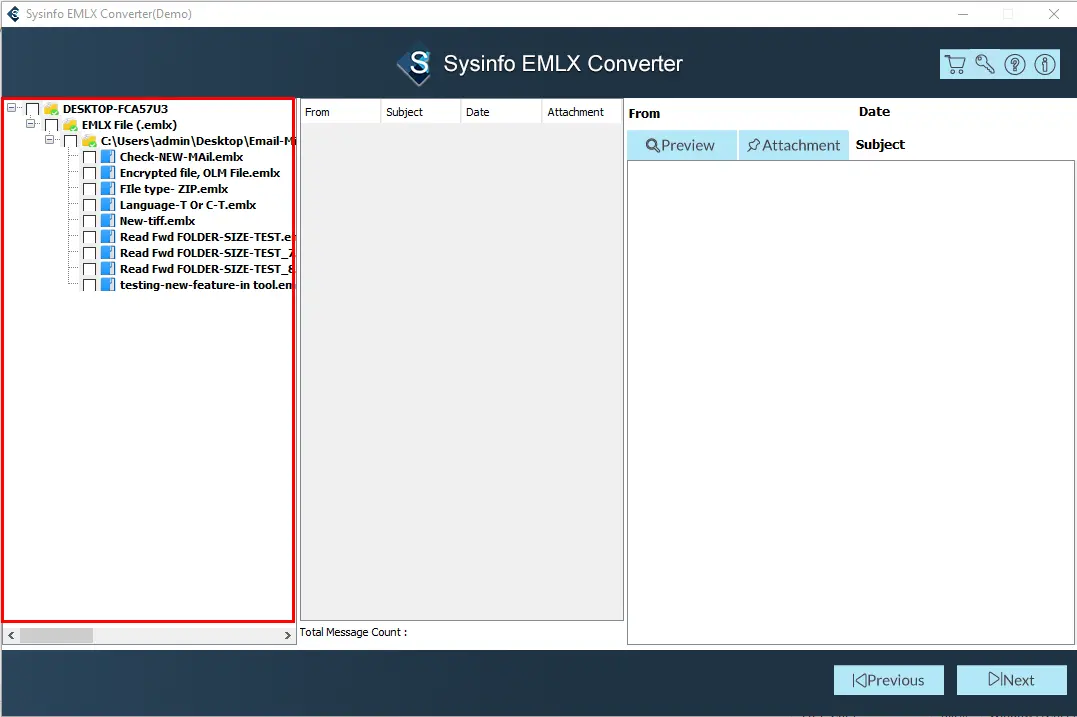This screenshot has height=717, width=1077.
Task: Select the New-tiff.emlx file name
Action: click(157, 221)
